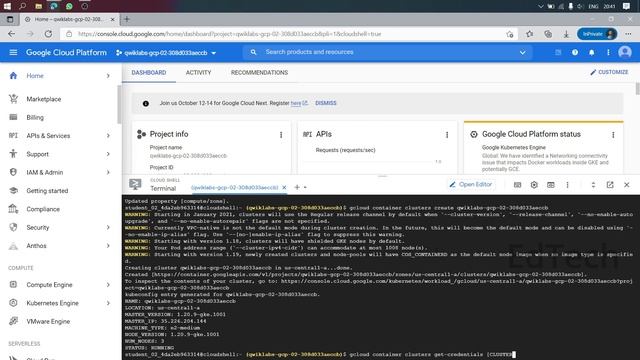Open APIs card options menu
Screen dimensions: 640x360
point(447,135)
